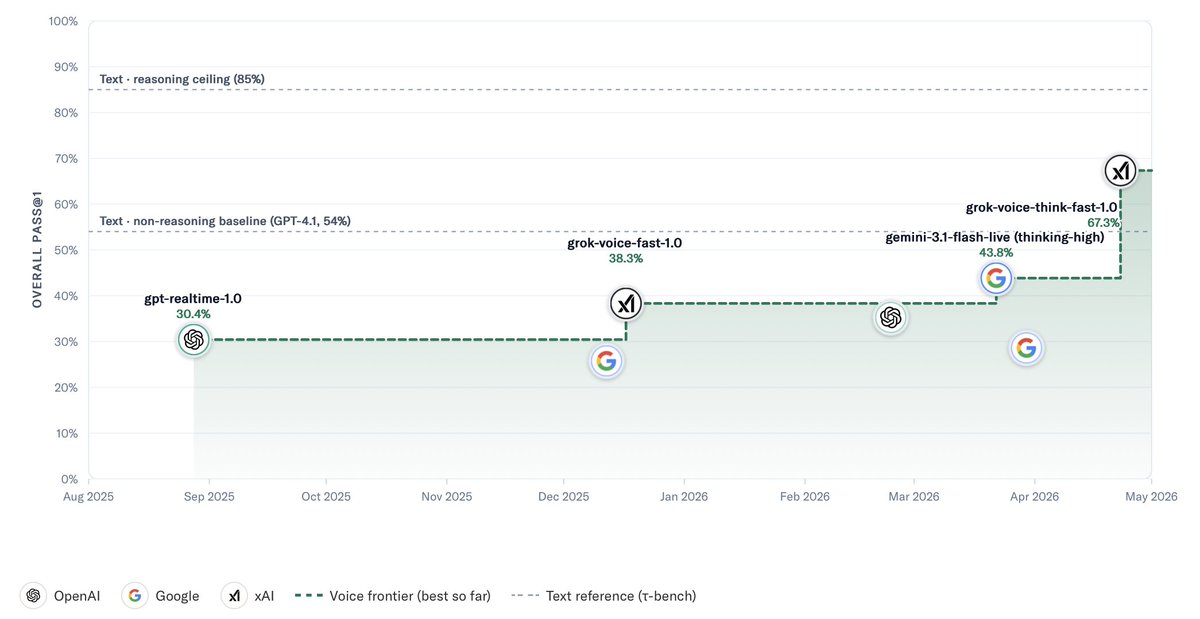1200x619 pixels.
Task: Click the May 2026 axis label
Action: tap(1151, 496)
